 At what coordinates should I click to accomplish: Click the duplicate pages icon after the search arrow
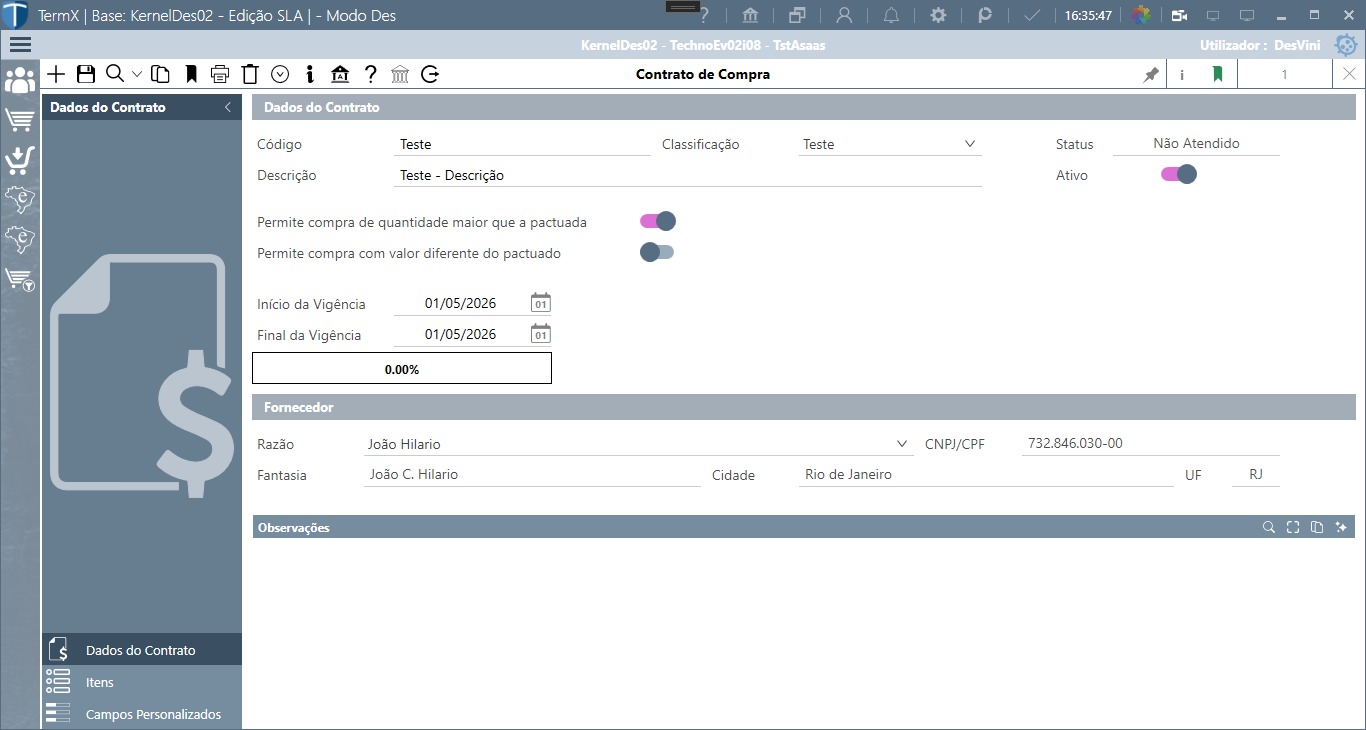point(160,74)
